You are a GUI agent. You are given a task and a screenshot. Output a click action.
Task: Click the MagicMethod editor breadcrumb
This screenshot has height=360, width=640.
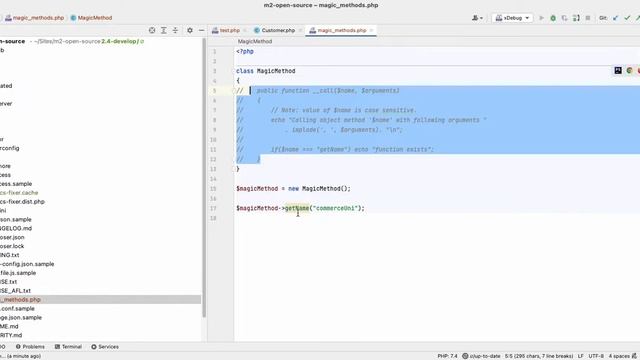click(x=255, y=41)
